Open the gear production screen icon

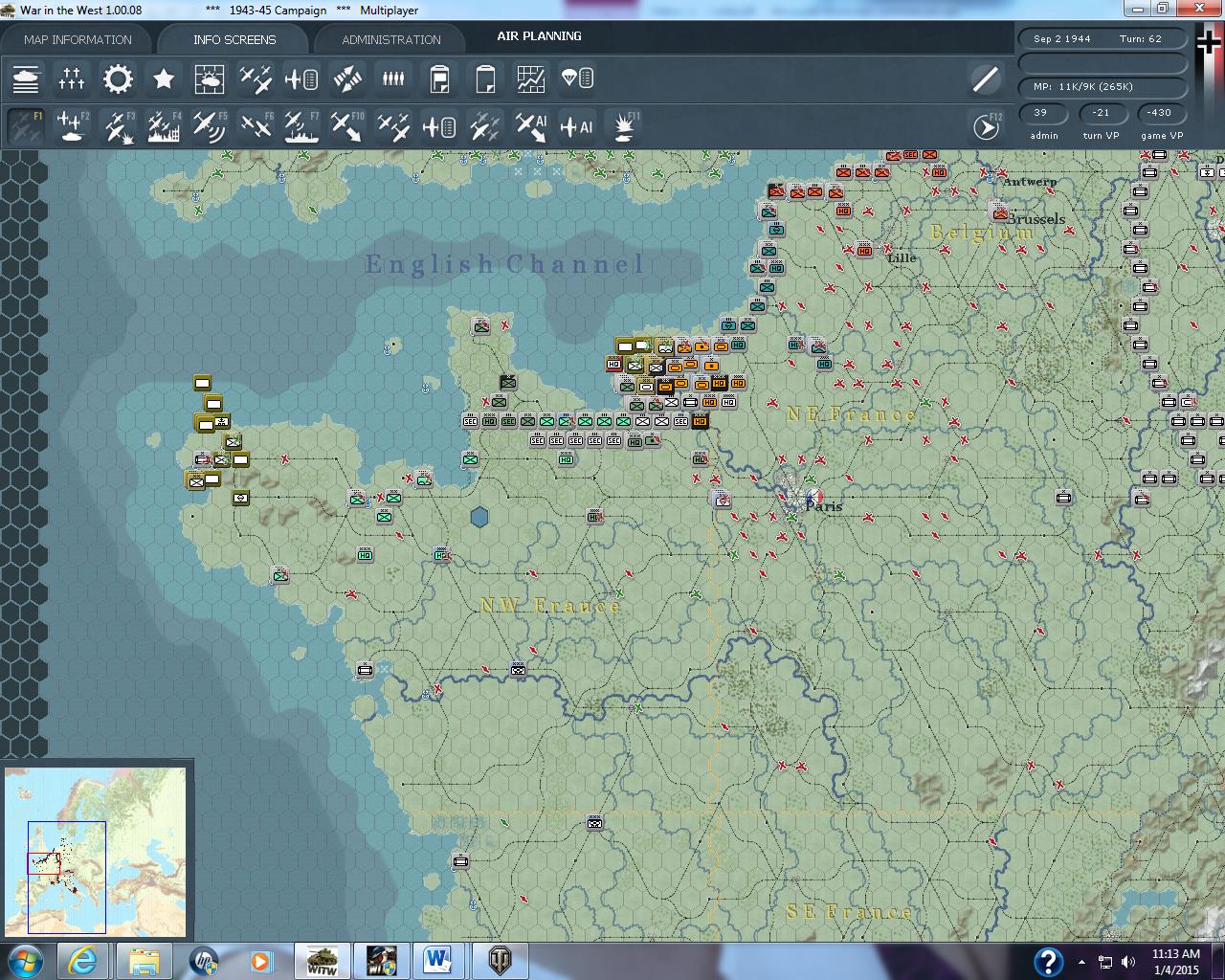point(118,78)
